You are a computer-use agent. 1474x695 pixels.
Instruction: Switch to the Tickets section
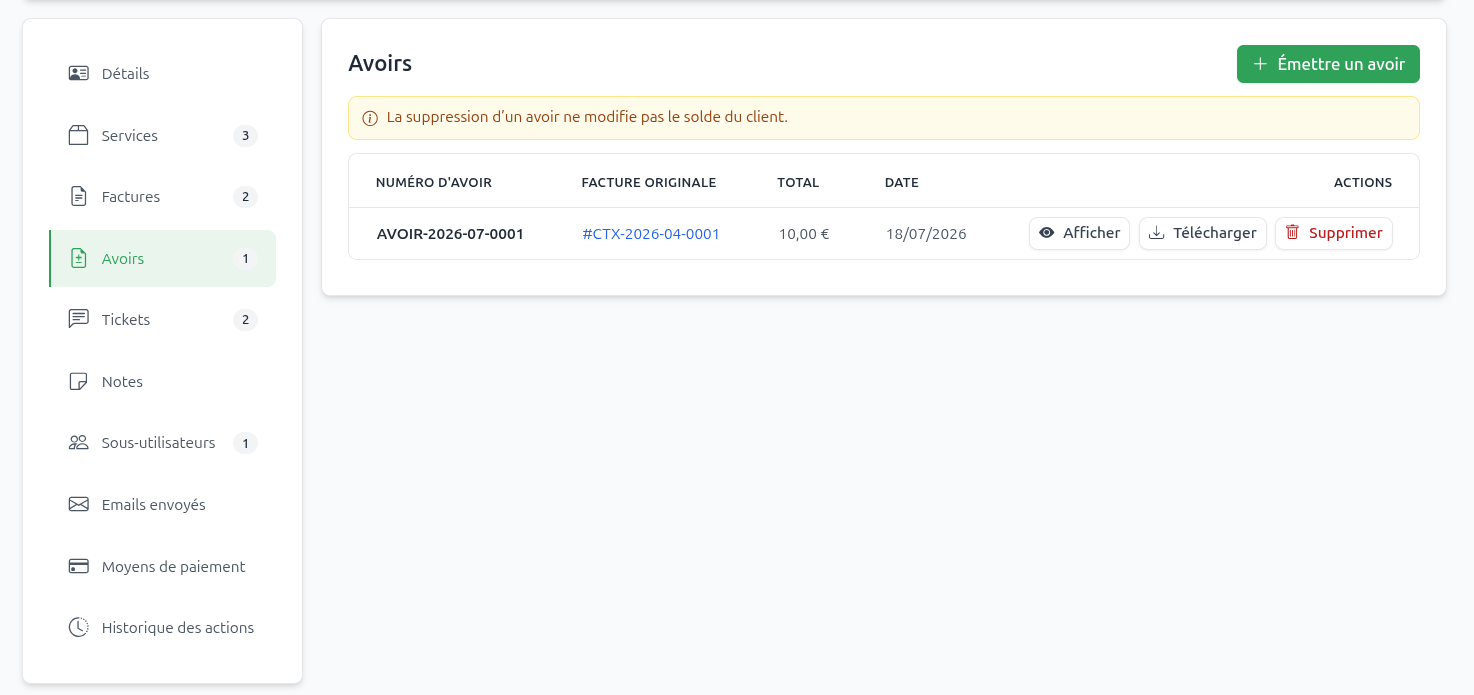tap(162, 320)
